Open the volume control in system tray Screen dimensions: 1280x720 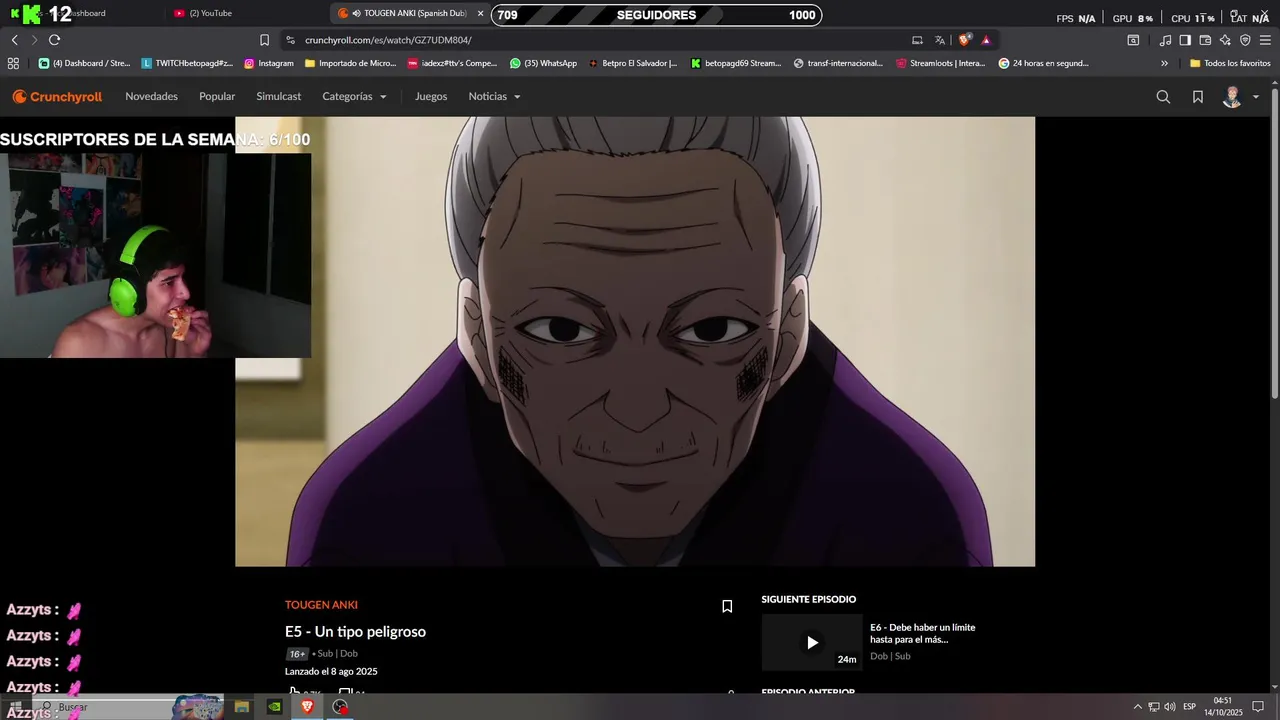pyautogui.click(x=1170, y=707)
